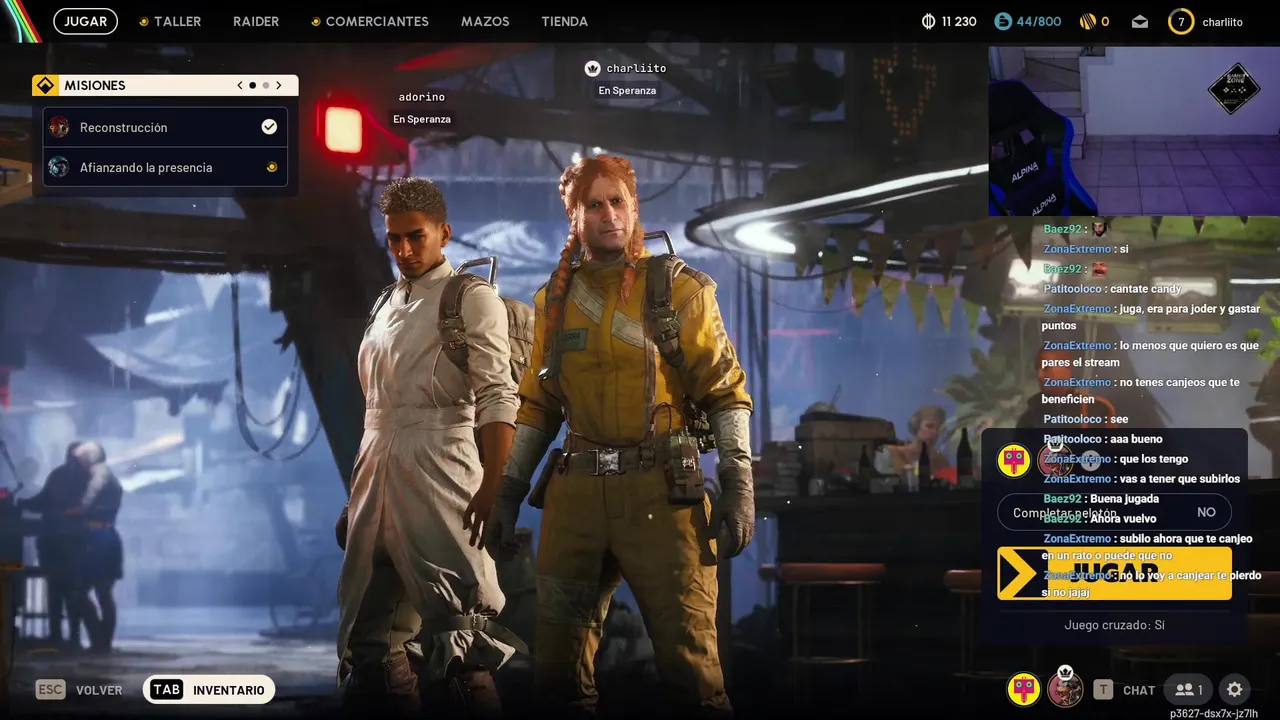Go to previous missions page with left chevron

tap(240, 85)
